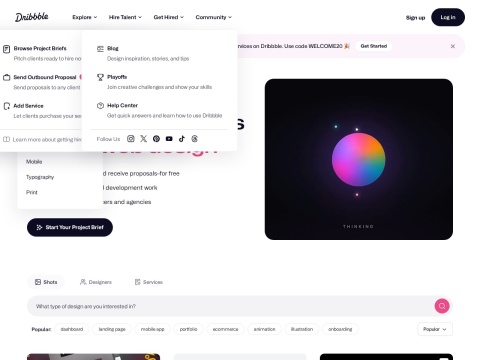Open the Instagram follow icon
480x360 pixels.
(131, 139)
